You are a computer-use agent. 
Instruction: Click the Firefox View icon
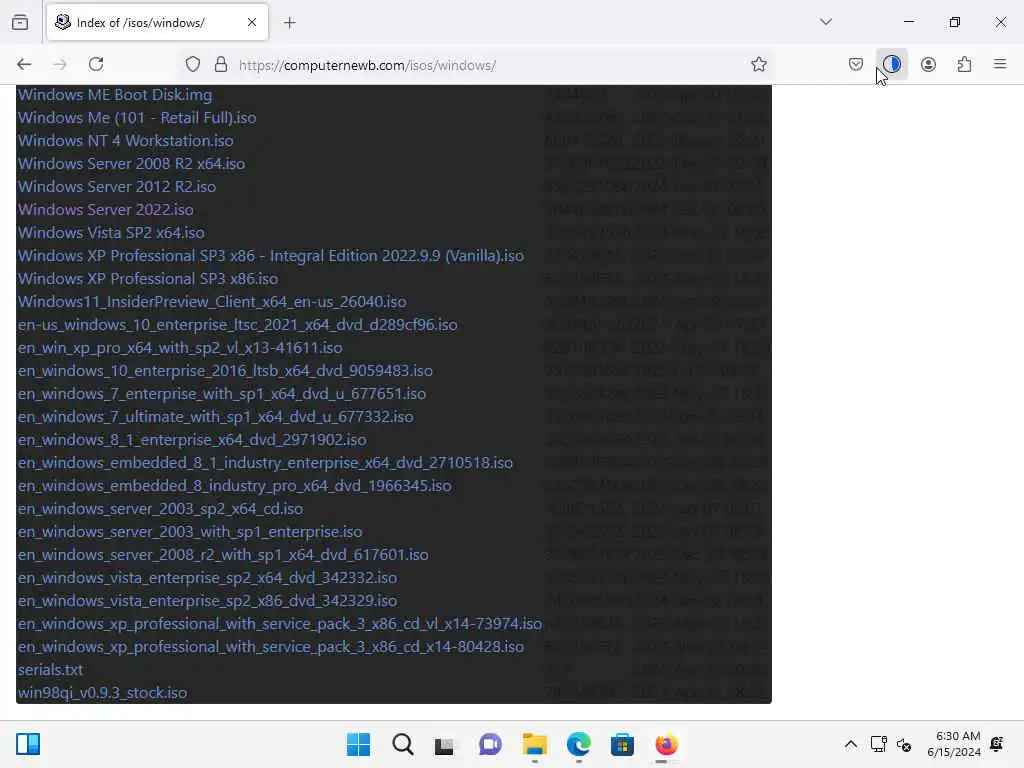click(20, 23)
